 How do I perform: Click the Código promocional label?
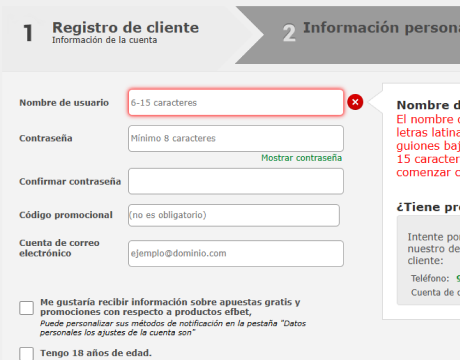point(66,215)
